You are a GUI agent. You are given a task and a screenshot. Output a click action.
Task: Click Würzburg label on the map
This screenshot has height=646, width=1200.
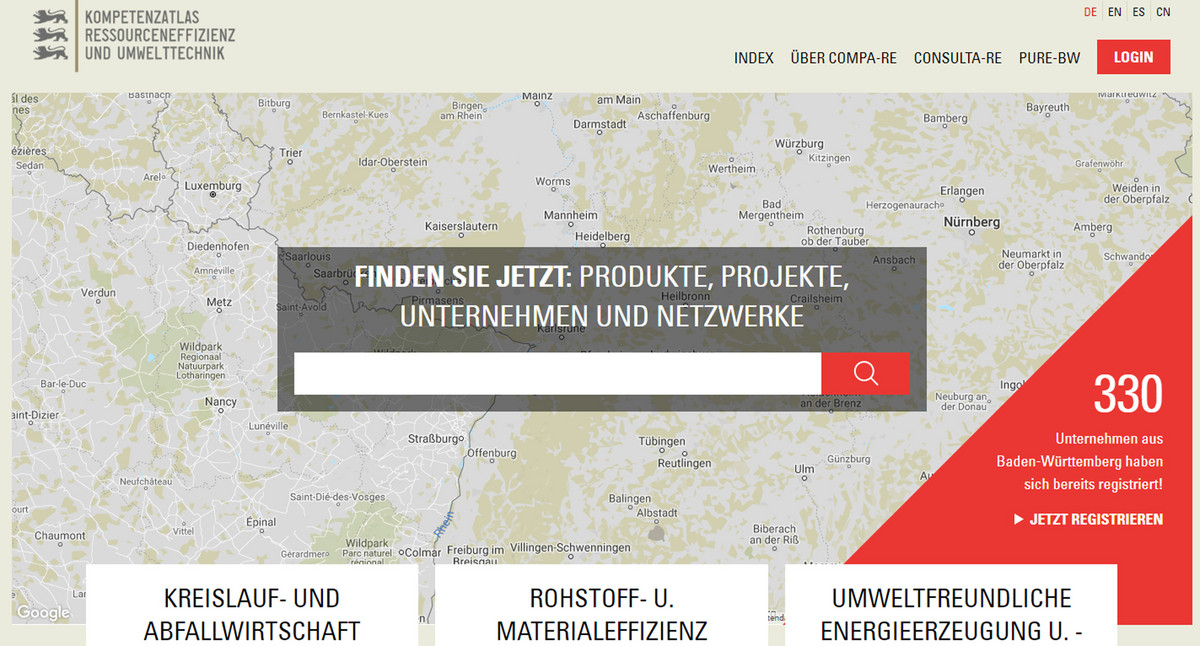[x=798, y=143]
